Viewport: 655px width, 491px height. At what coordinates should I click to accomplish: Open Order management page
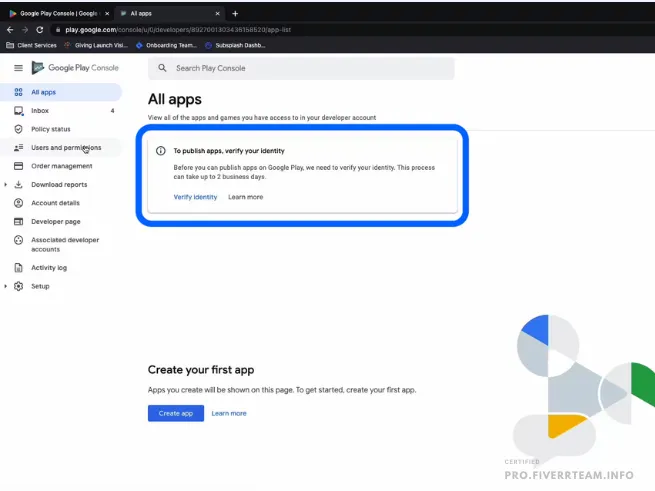pos(61,166)
